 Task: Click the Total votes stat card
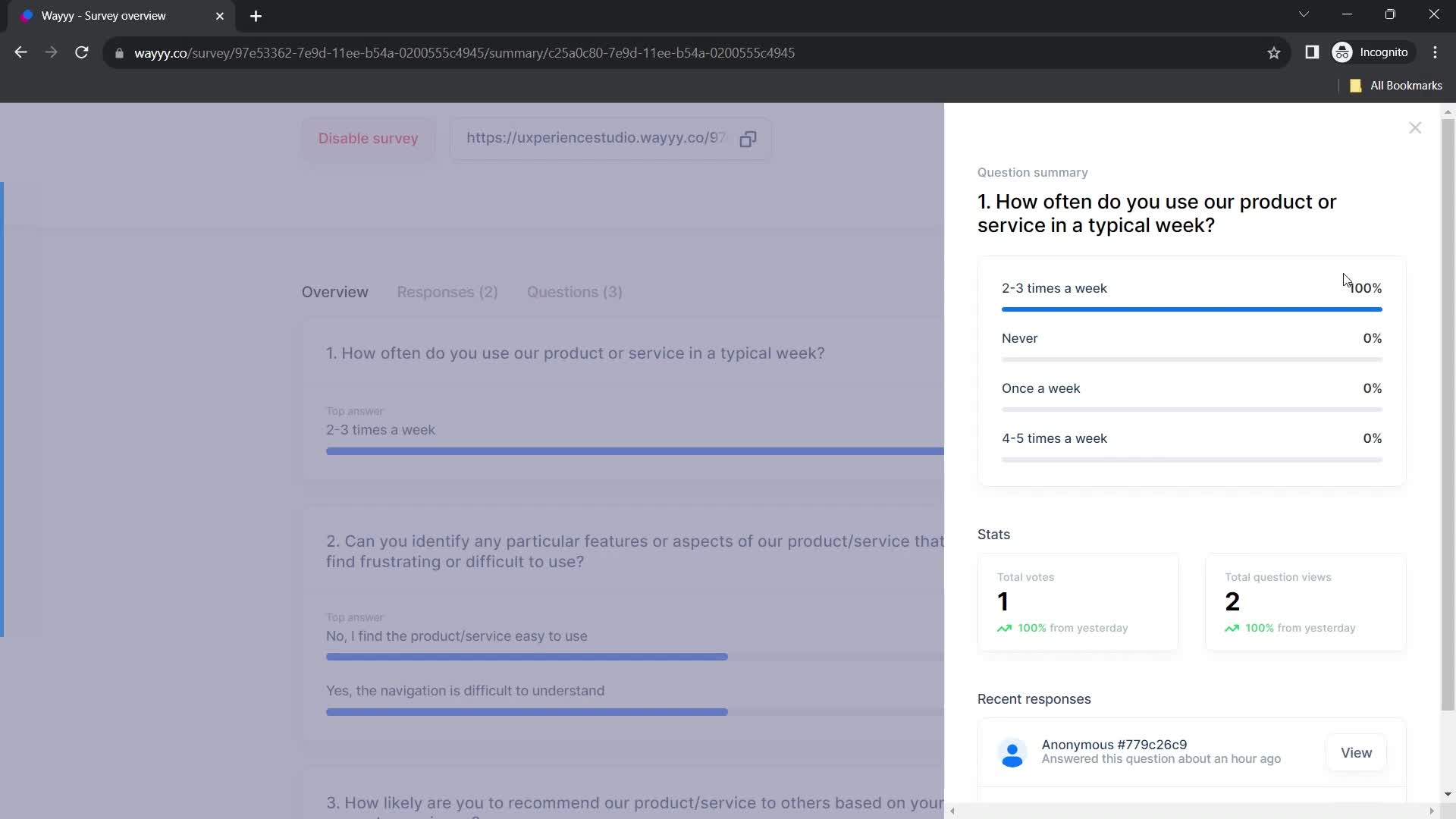pyautogui.click(x=1078, y=602)
